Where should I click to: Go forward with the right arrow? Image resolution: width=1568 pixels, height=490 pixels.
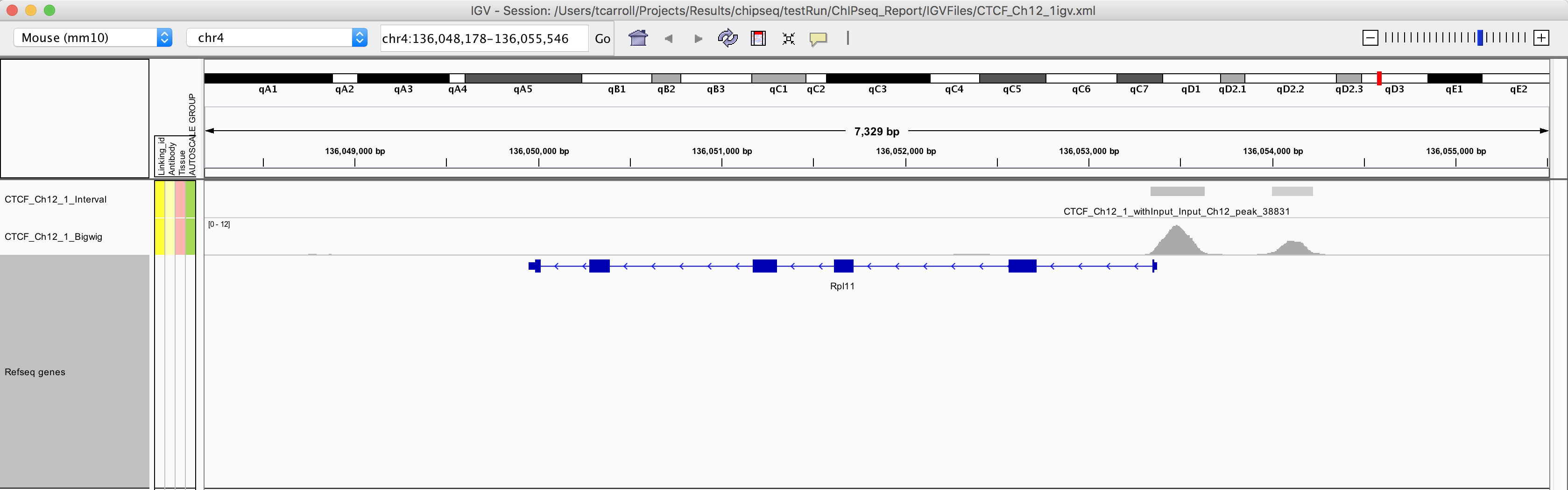point(698,38)
